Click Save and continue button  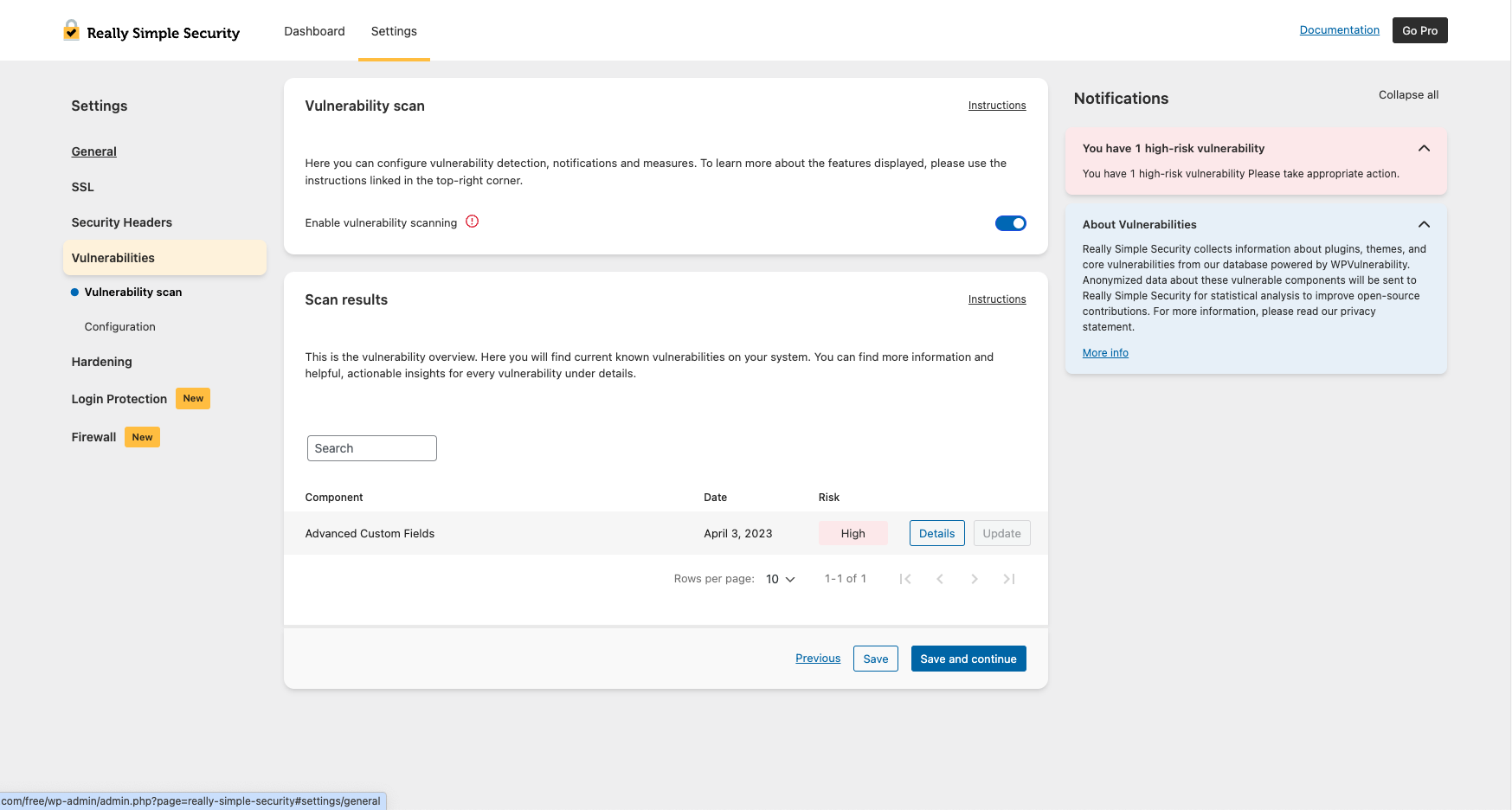(x=968, y=659)
